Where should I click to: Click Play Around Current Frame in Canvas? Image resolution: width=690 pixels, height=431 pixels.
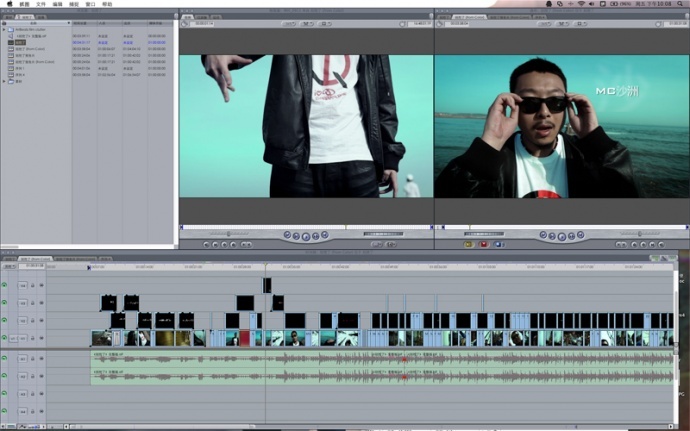click(x=571, y=236)
